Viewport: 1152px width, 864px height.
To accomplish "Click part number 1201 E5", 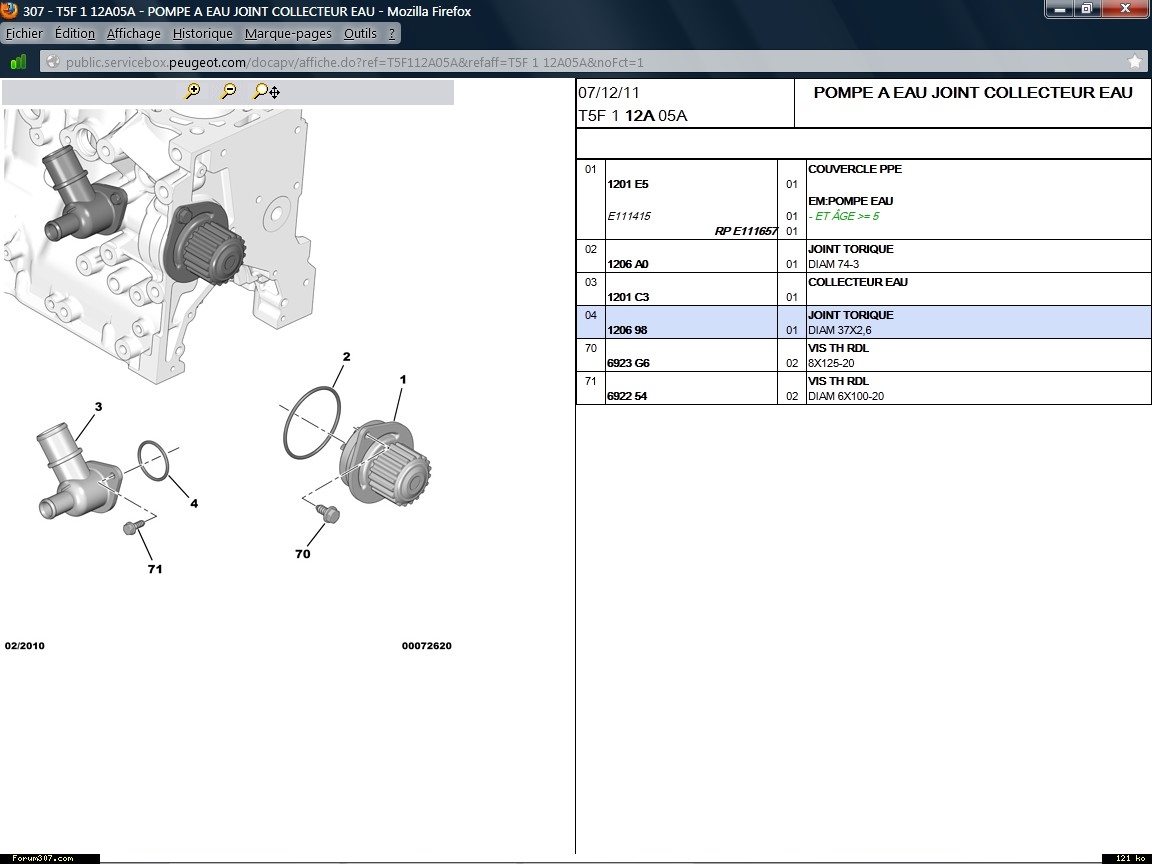I will [628, 185].
